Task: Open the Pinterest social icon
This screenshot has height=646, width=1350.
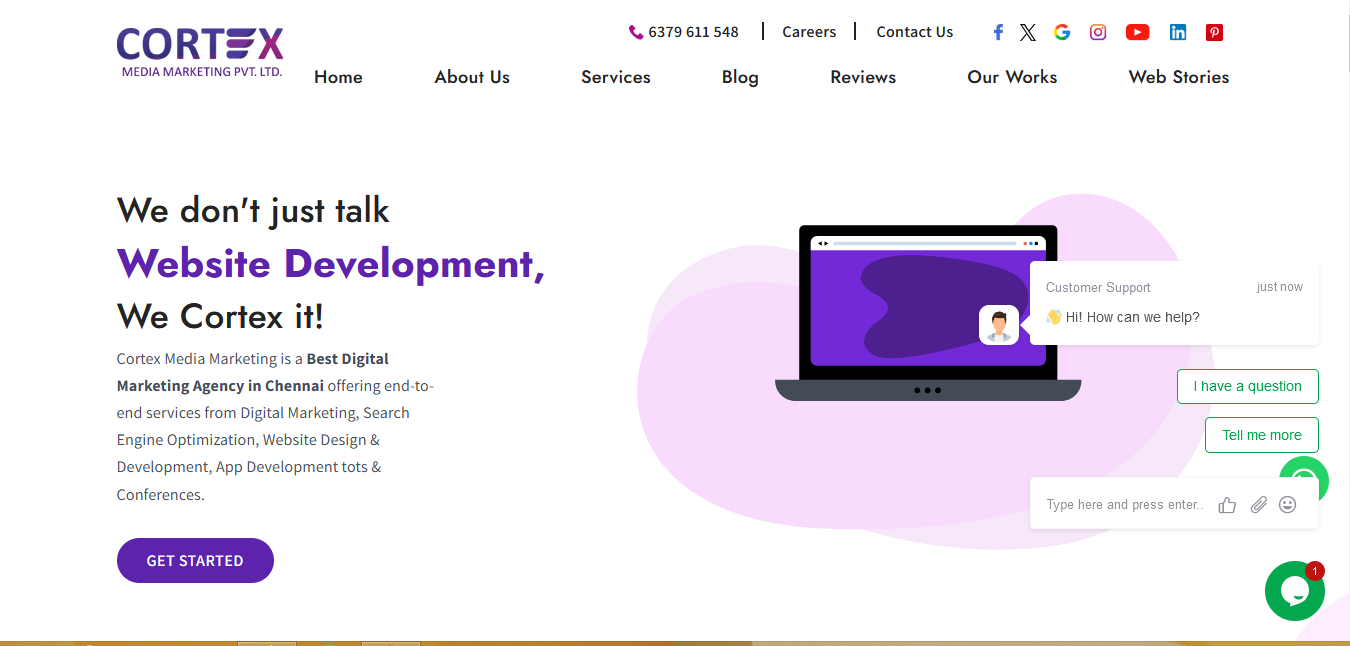Action: point(1214,32)
